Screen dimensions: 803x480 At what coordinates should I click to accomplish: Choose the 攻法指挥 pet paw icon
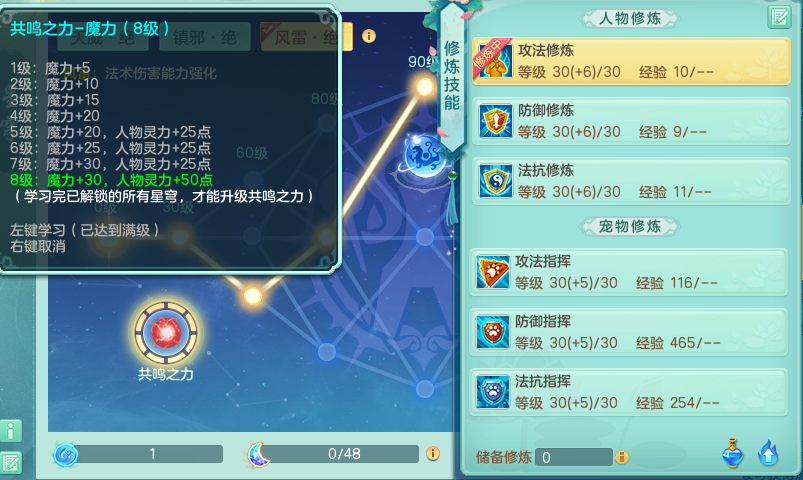click(x=493, y=272)
